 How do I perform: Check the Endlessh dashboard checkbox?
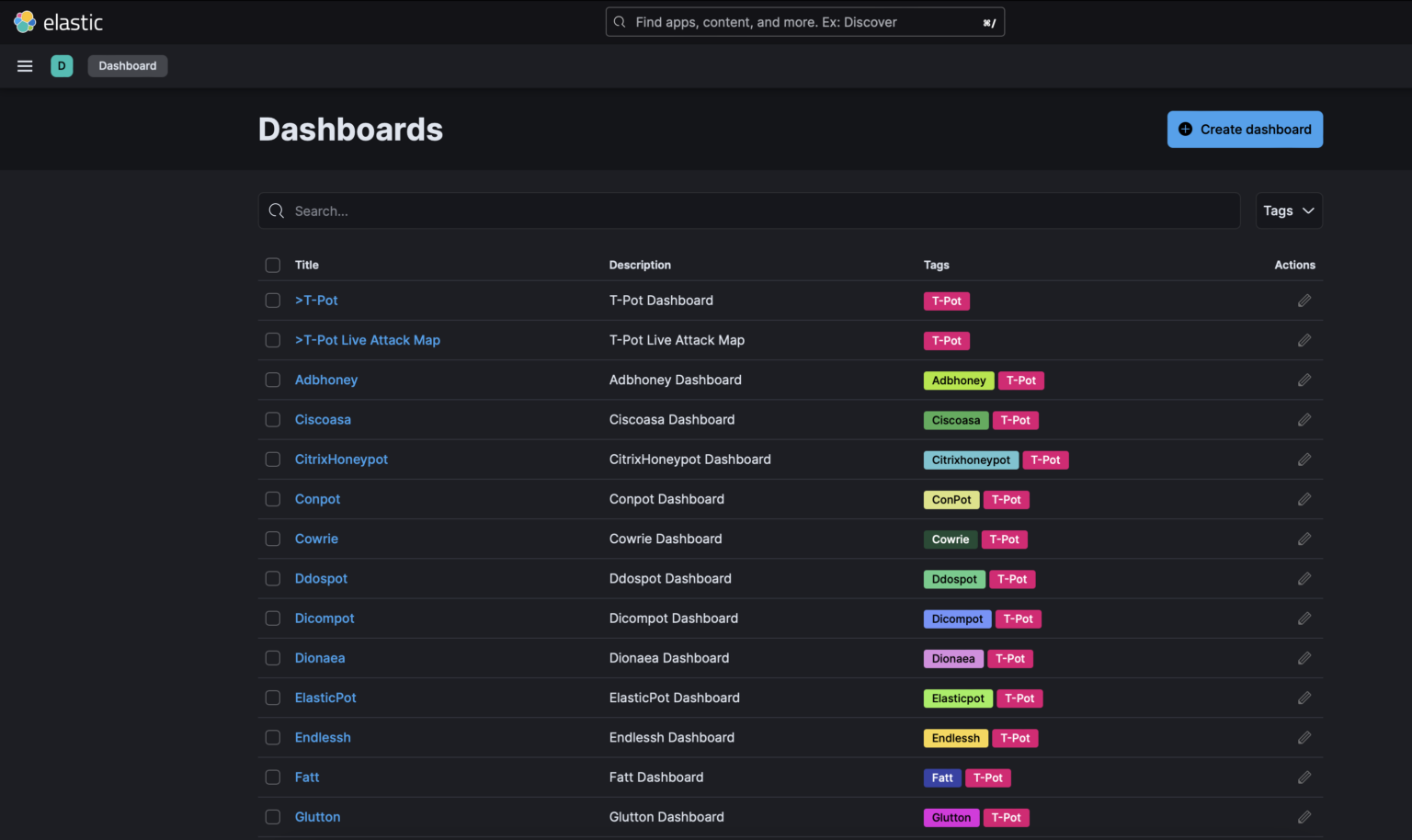273,738
